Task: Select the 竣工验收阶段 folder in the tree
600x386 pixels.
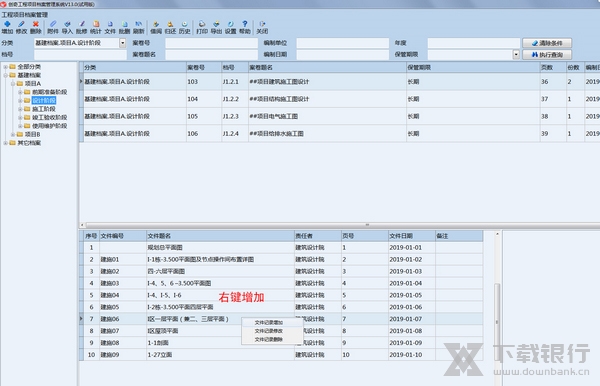Action: click(x=49, y=117)
